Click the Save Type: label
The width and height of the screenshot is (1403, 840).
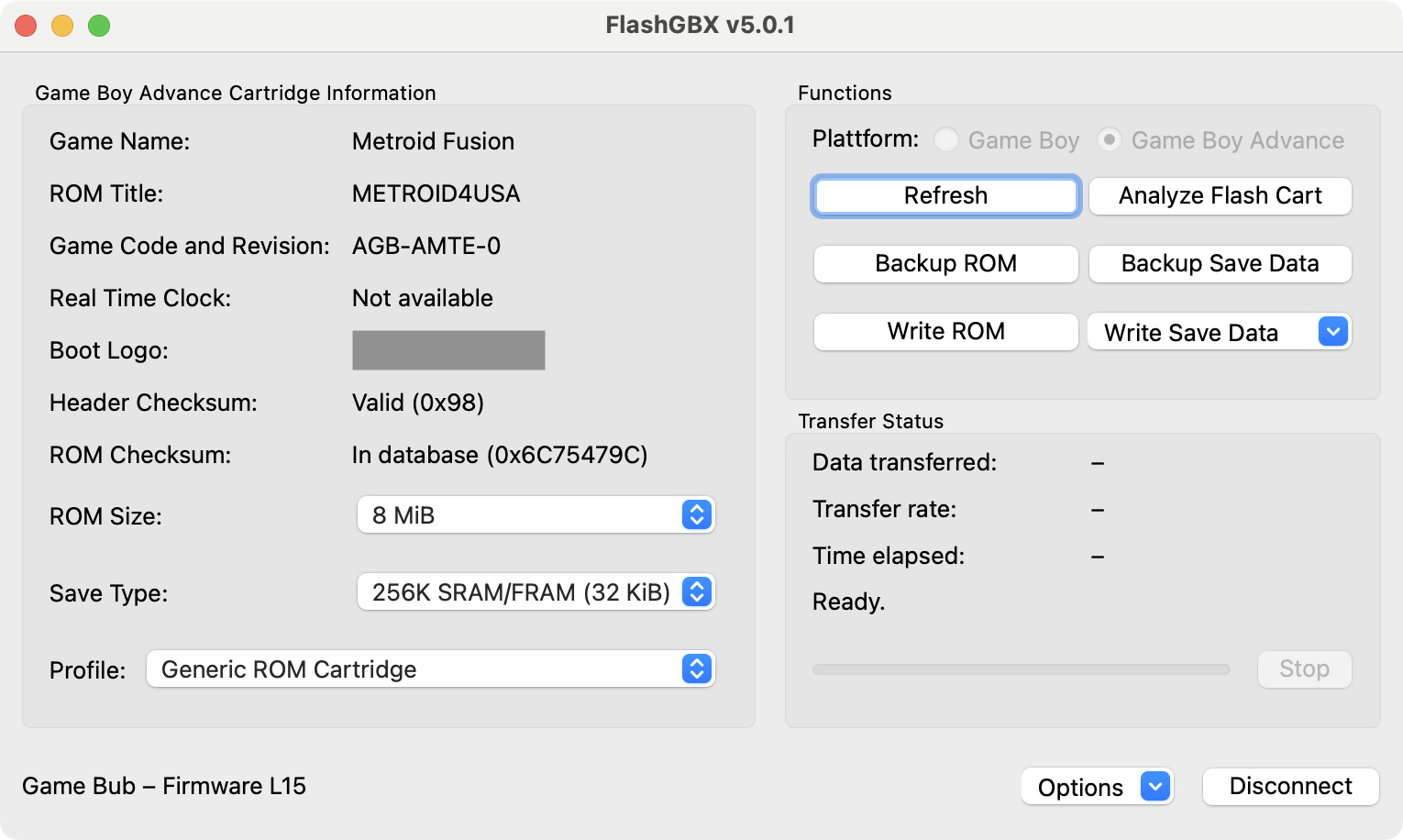pos(108,593)
